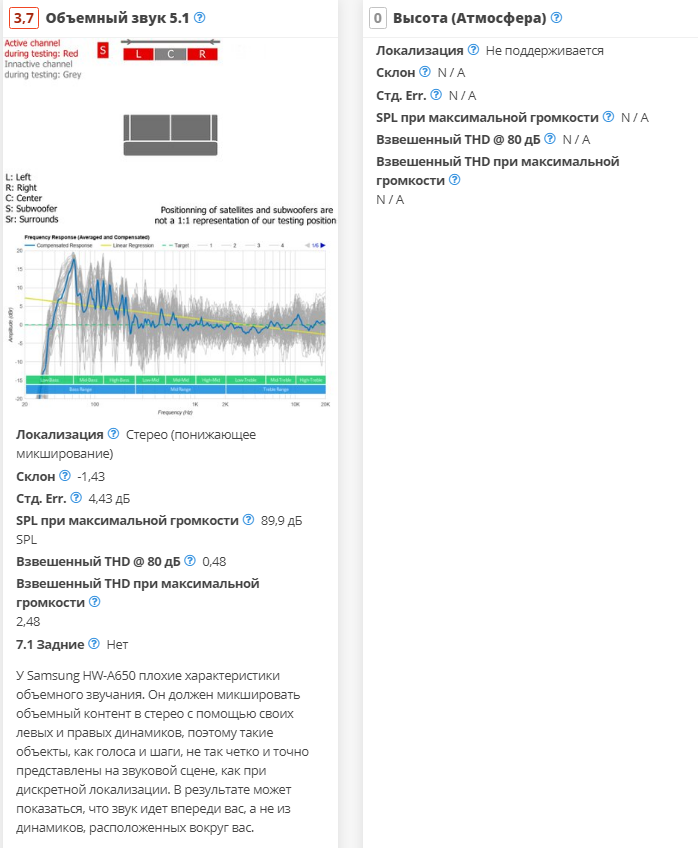
Task: Open the soundbar channel layout diagram image
Action: (170, 130)
